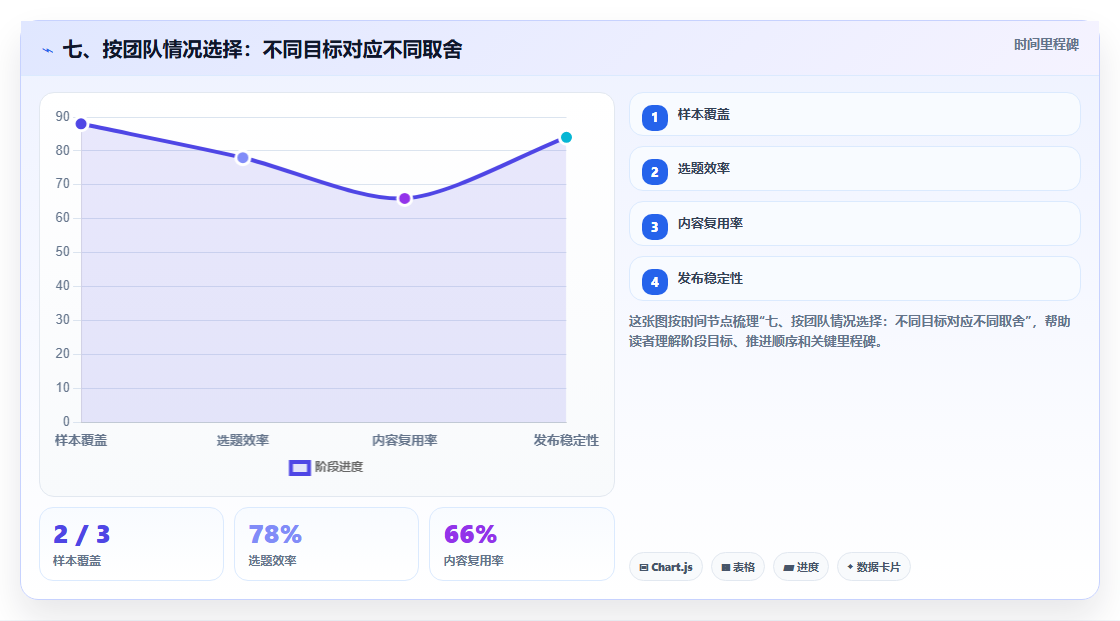Select the 内容复用率 data point on chart
This screenshot has height=621, width=1120.
[x=404, y=199]
